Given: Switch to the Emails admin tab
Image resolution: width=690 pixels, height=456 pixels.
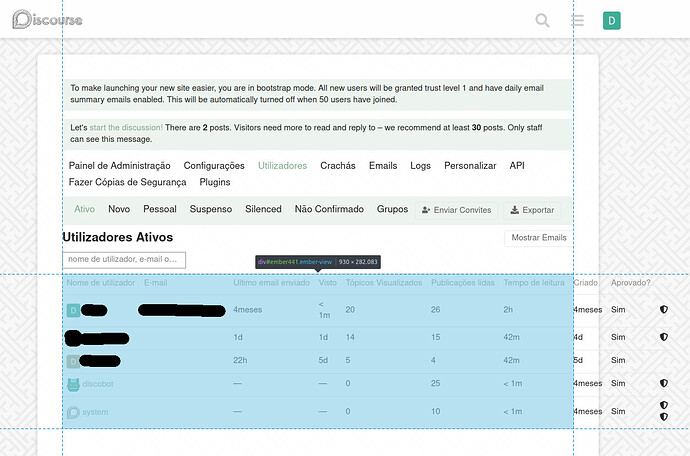Looking at the screenshot, I should pos(383,165).
